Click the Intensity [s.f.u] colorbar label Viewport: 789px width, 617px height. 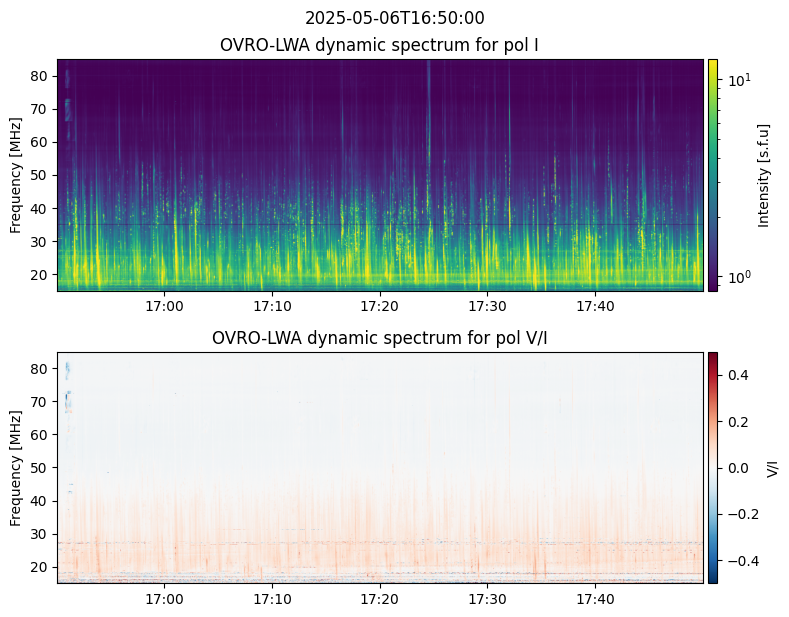click(x=765, y=175)
